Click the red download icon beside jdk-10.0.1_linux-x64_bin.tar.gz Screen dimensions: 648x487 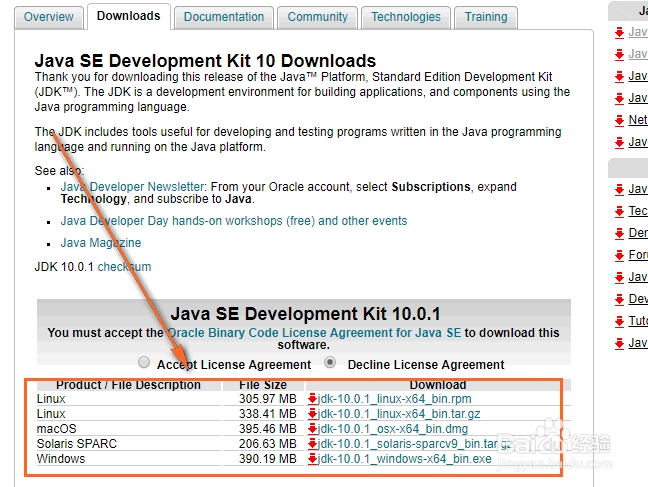coord(312,414)
